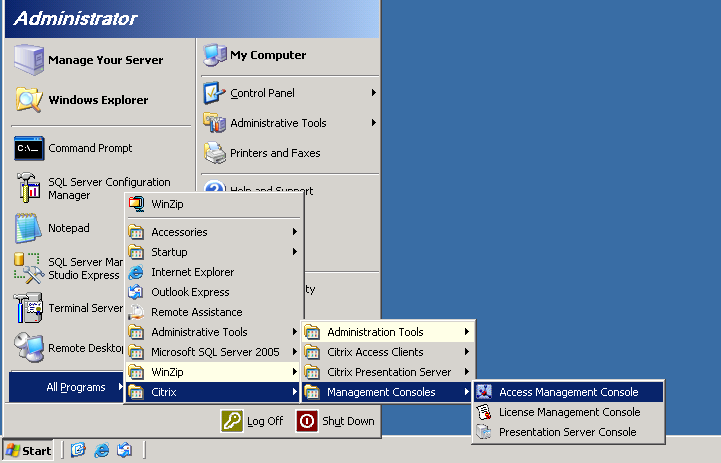
Task: Open the Accessories program group
Action: point(213,232)
